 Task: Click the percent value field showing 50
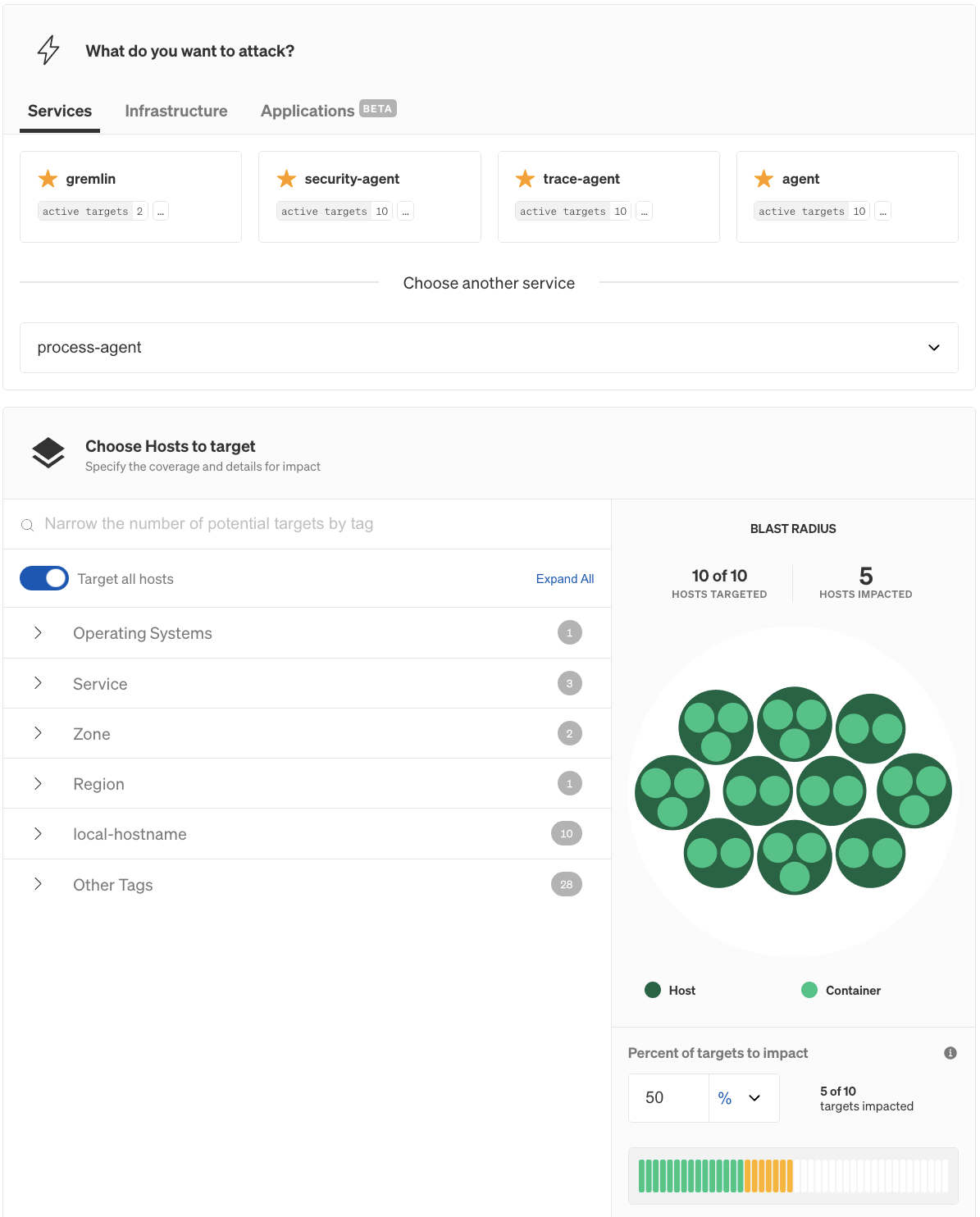click(x=668, y=1098)
